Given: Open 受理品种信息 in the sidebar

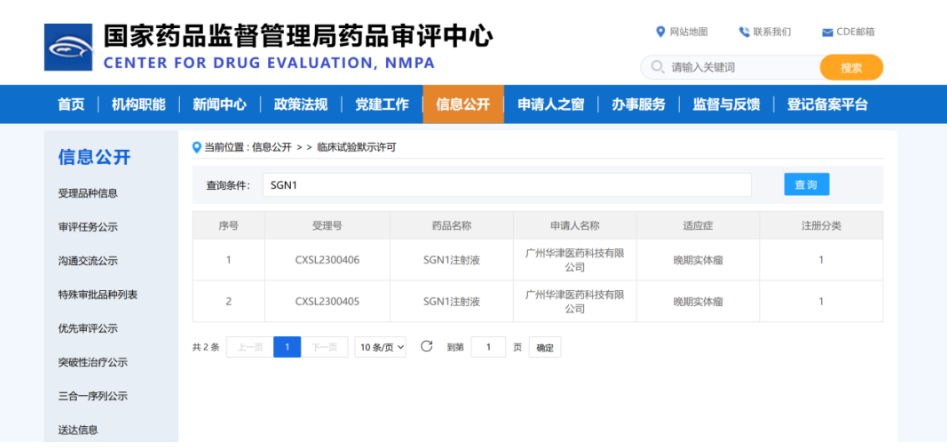Looking at the screenshot, I should tap(88, 193).
